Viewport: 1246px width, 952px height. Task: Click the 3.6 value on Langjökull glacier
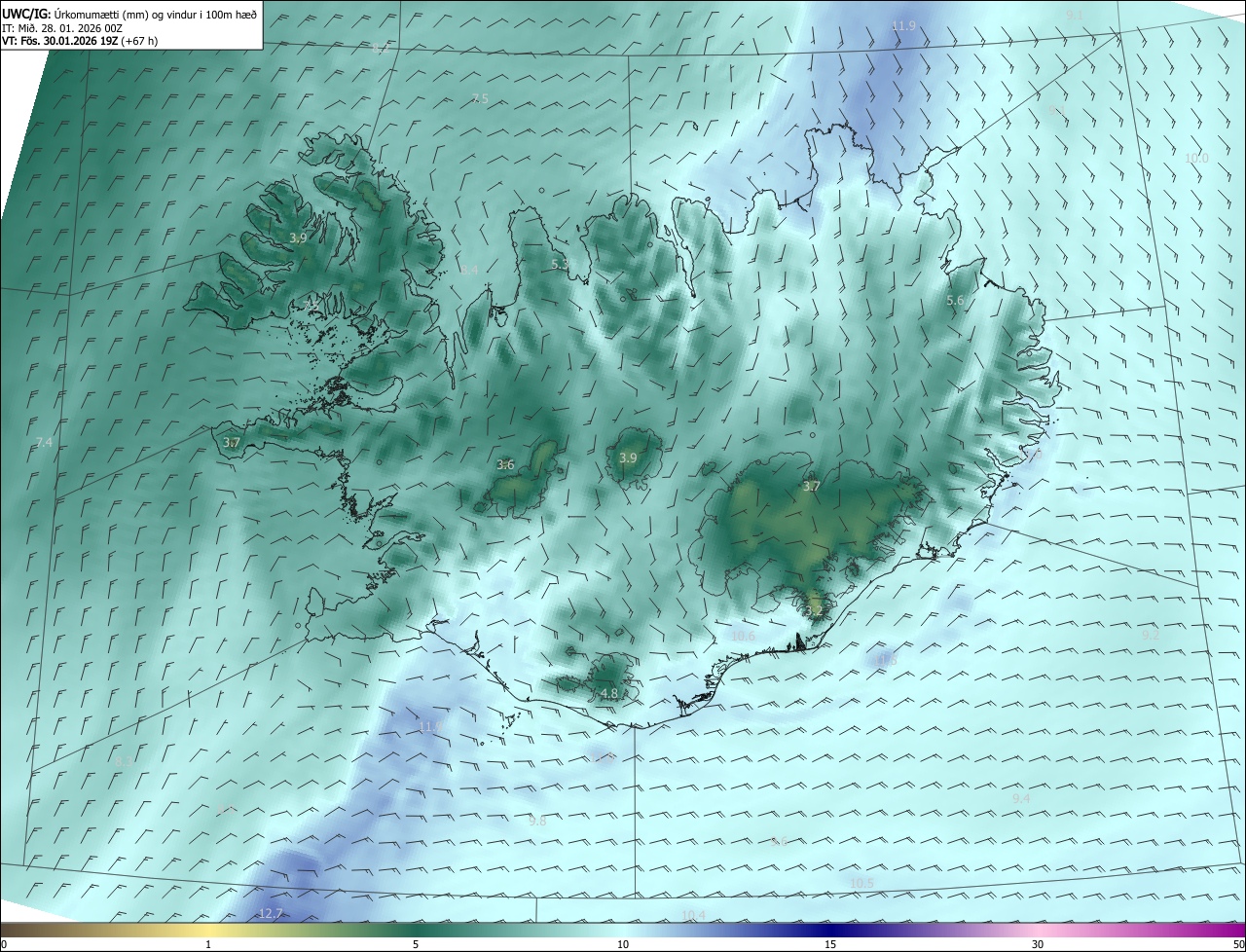[x=505, y=464]
